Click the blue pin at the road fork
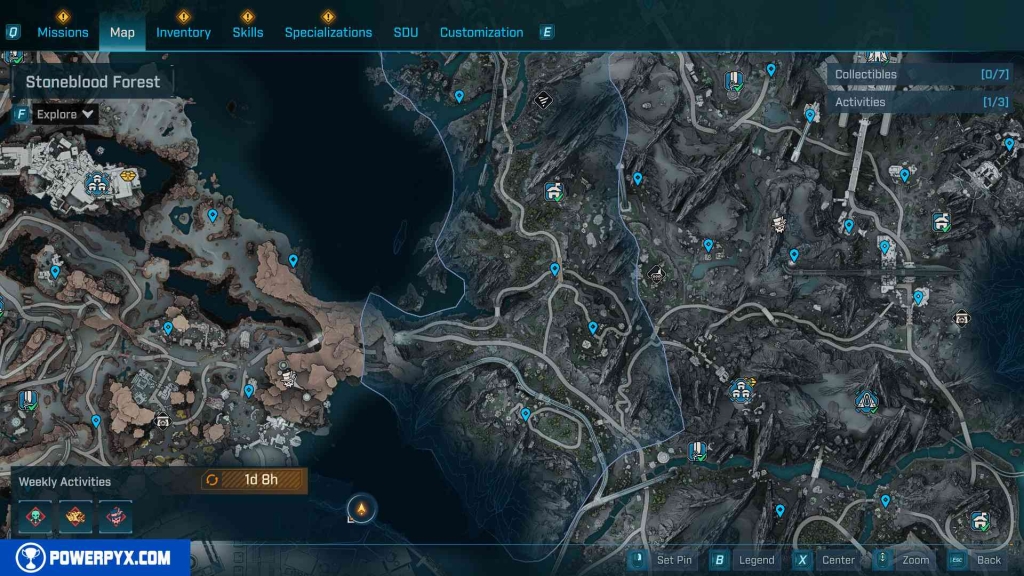The image size is (1024, 576). [554, 268]
